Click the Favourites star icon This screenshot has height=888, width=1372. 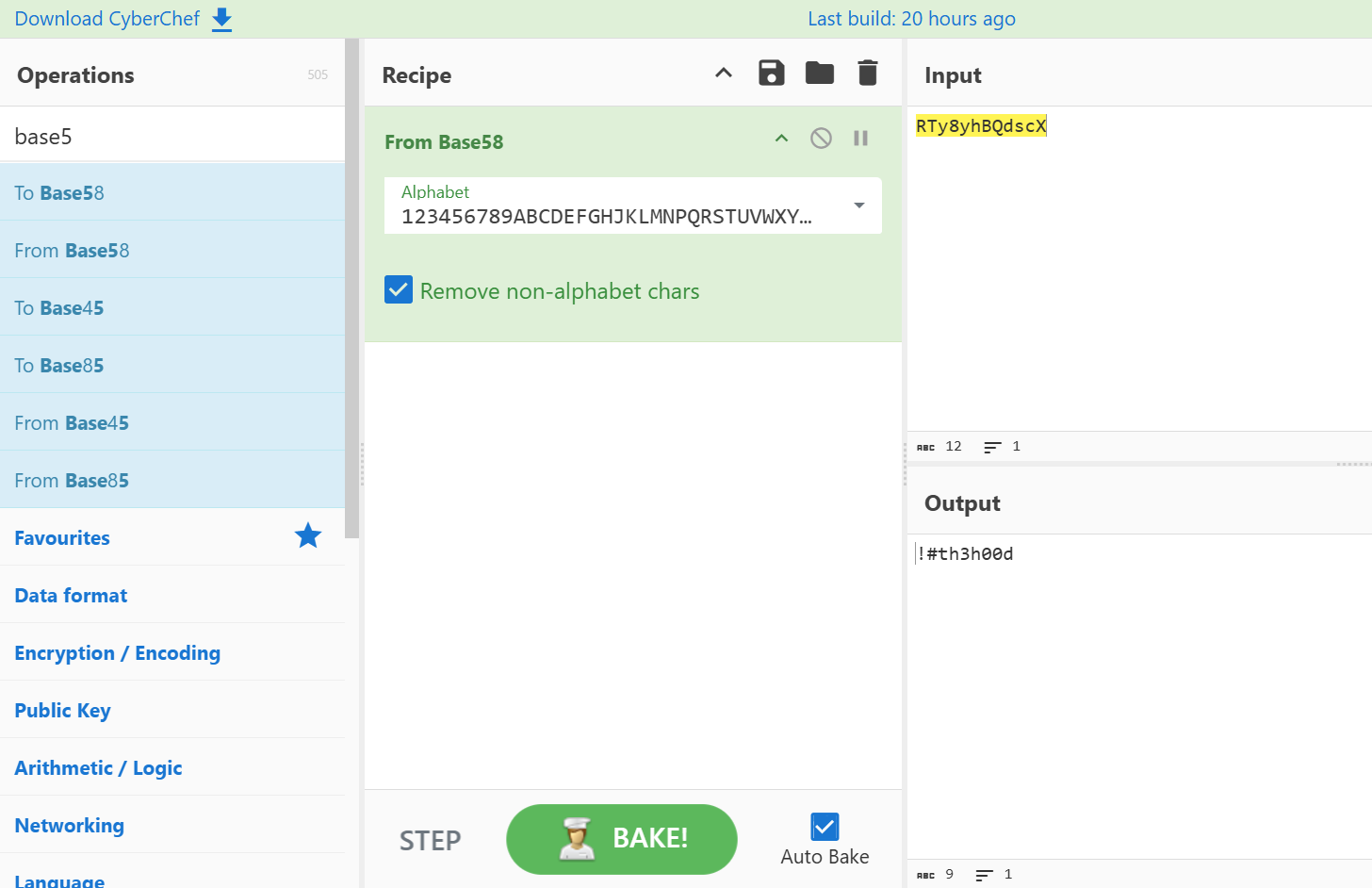(308, 535)
